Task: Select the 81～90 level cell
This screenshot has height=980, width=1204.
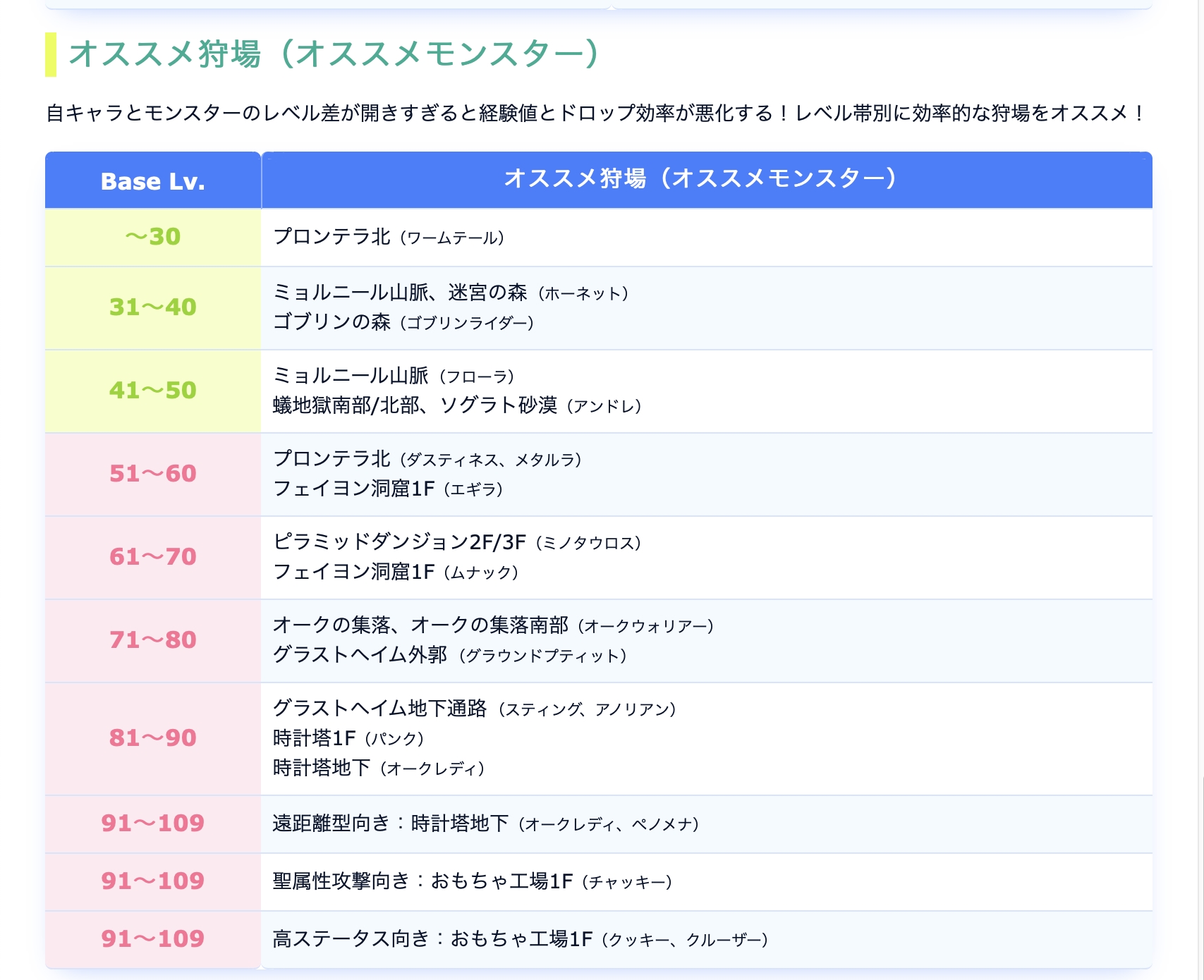Action: click(153, 738)
